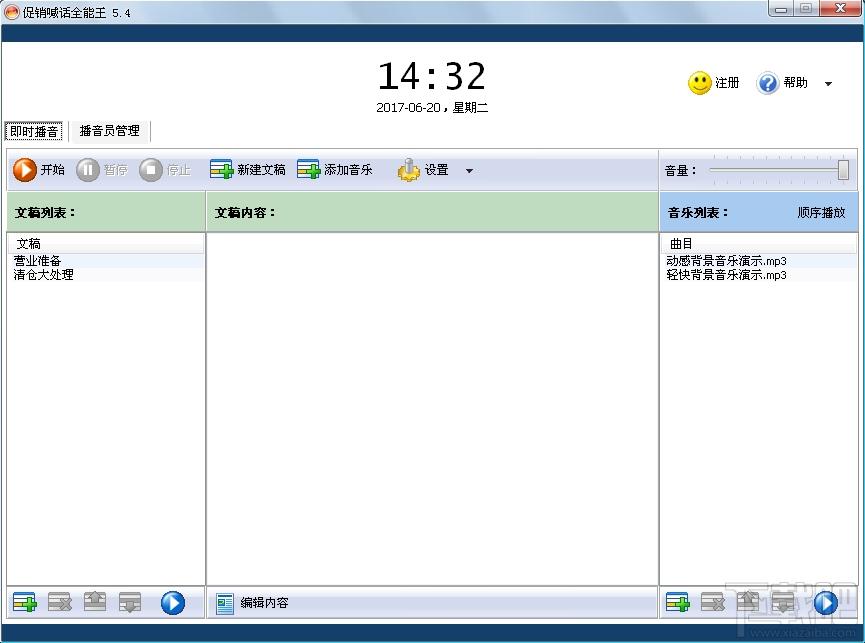Click the orange 开始 play button

click(x=25, y=170)
